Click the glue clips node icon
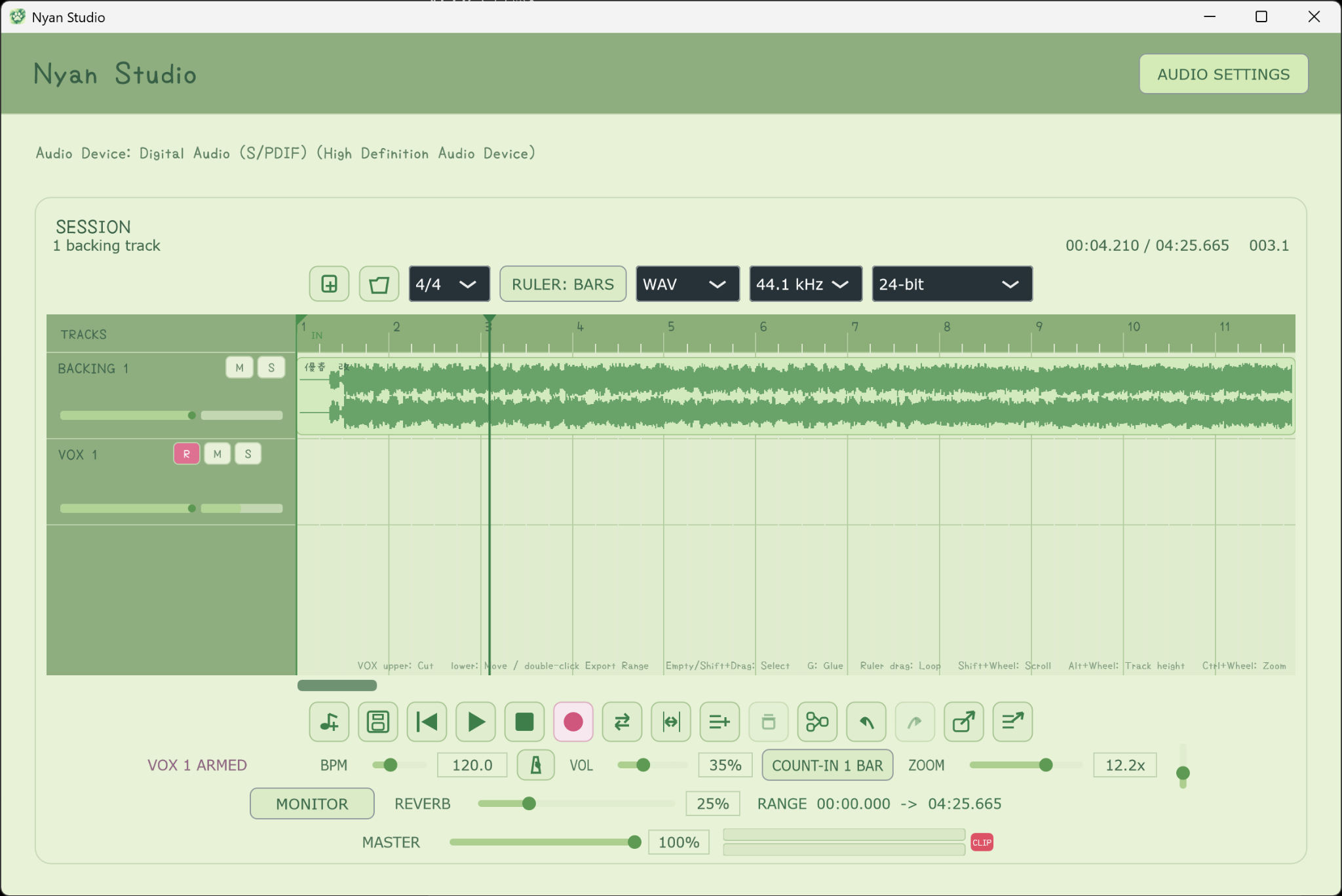Viewport: 1342px width, 896px height. tap(817, 722)
